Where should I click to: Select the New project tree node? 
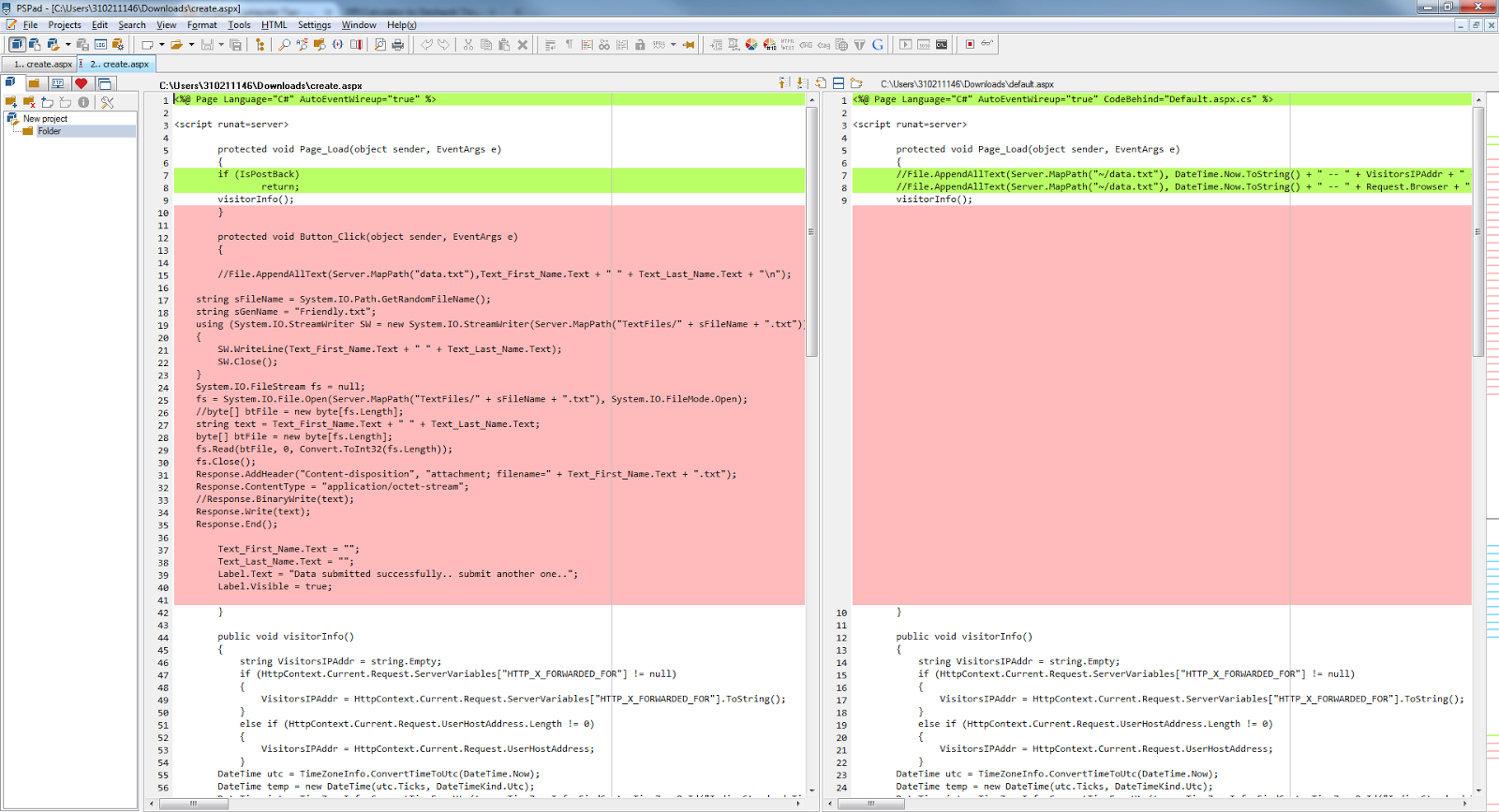(x=45, y=119)
